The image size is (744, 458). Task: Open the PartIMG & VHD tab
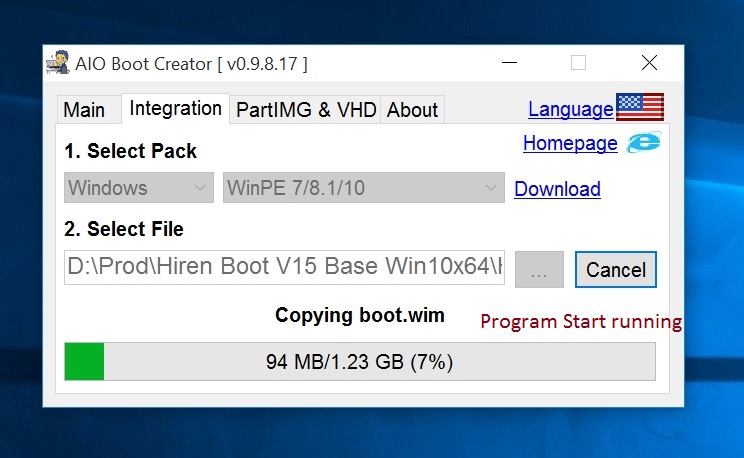(306, 110)
